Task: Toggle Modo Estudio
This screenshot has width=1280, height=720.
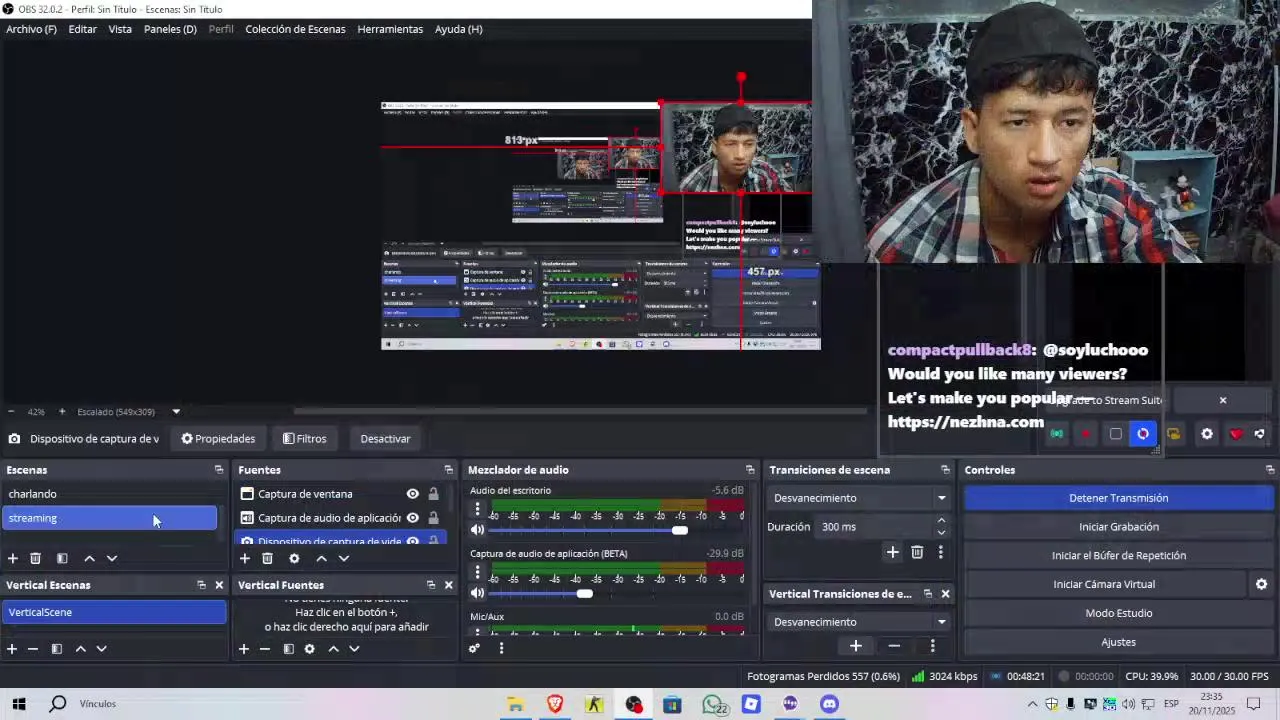Action: point(1118,613)
